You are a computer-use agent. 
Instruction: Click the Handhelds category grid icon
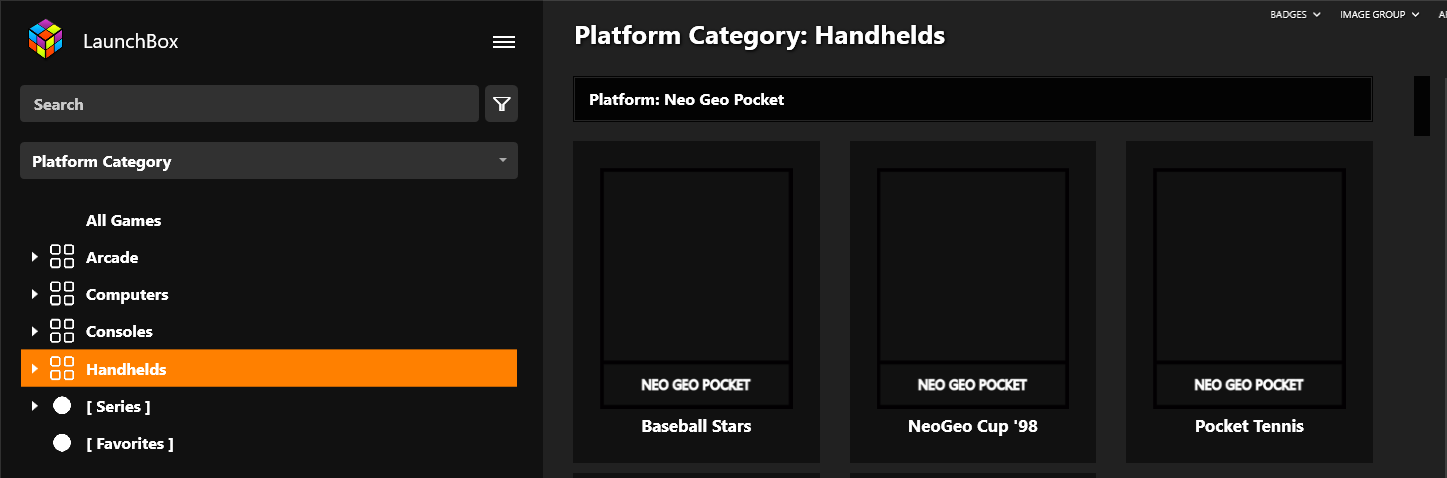click(62, 369)
